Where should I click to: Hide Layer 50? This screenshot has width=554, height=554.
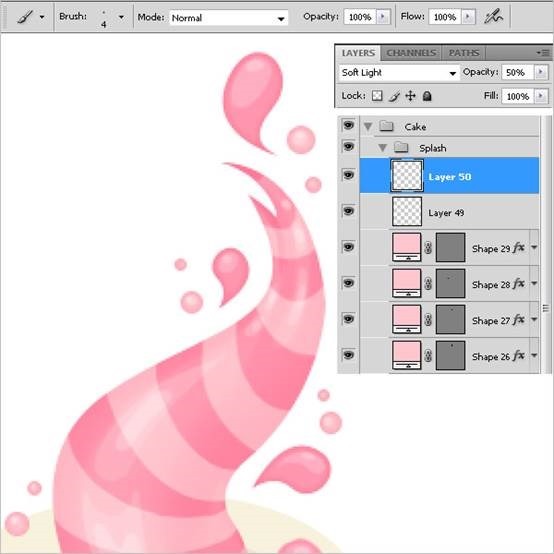[x=348, y=175]
